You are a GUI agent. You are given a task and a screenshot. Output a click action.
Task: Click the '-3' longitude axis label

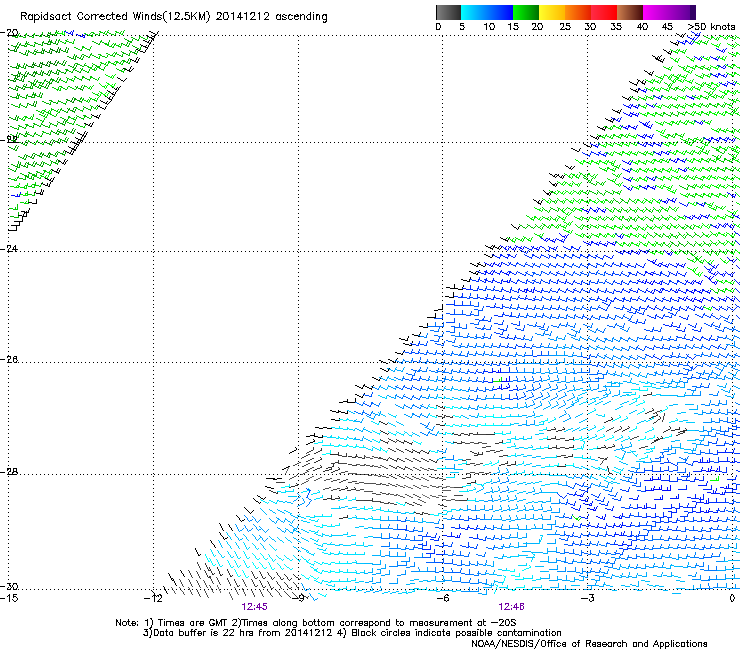coord(588,598)
